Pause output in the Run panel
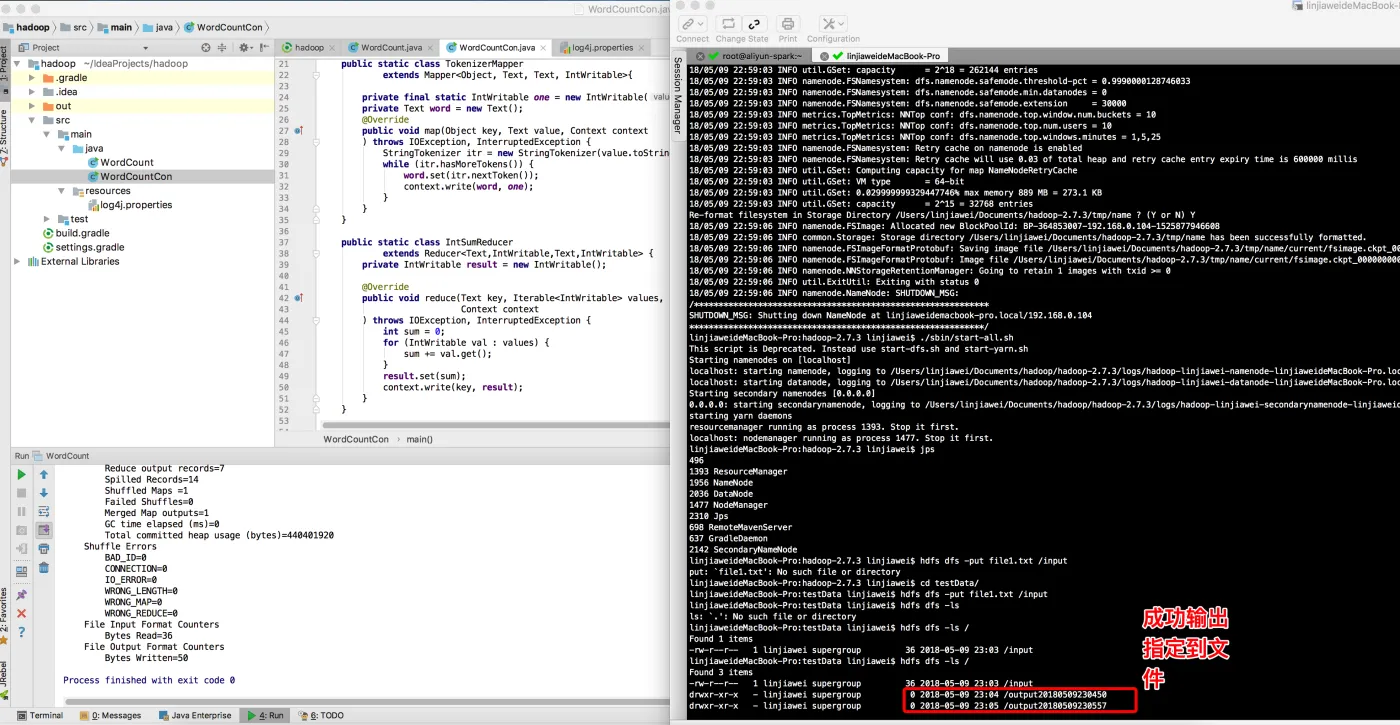This screenshot has height=725, width=1400. (22, 511)
